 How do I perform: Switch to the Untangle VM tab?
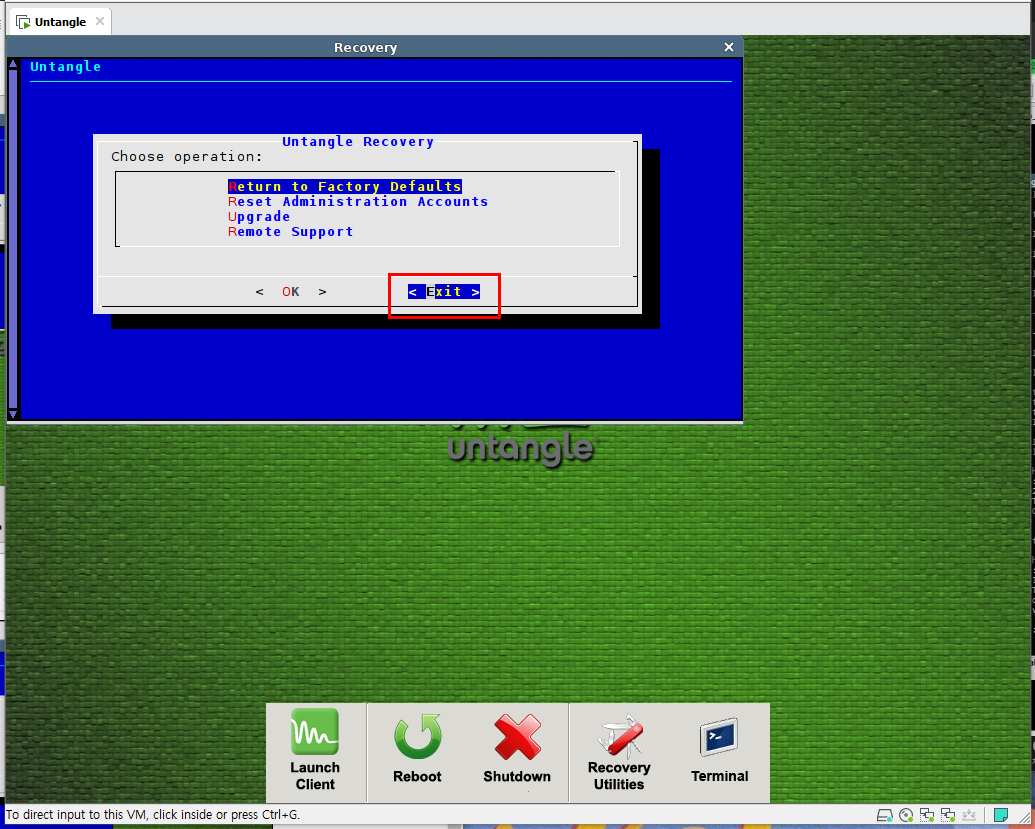point(60,22)
